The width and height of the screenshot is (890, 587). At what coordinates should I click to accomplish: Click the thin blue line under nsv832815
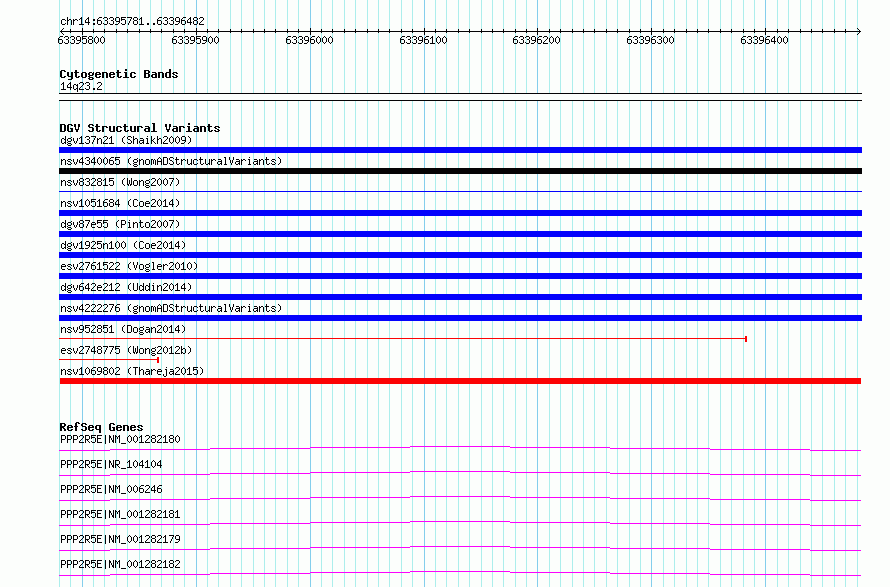point(460,191)
